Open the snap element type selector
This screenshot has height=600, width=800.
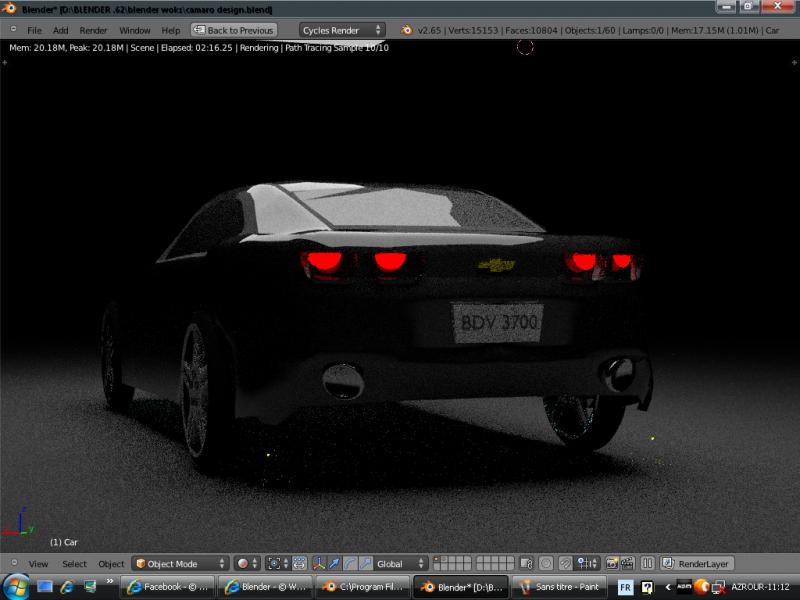pyautogui.click(x=587, y=563)
